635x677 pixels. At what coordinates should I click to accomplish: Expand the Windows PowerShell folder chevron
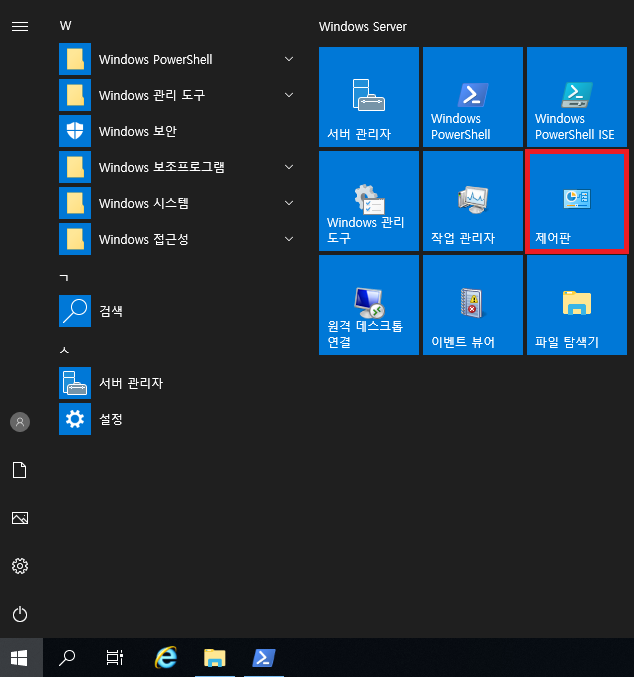289,59
